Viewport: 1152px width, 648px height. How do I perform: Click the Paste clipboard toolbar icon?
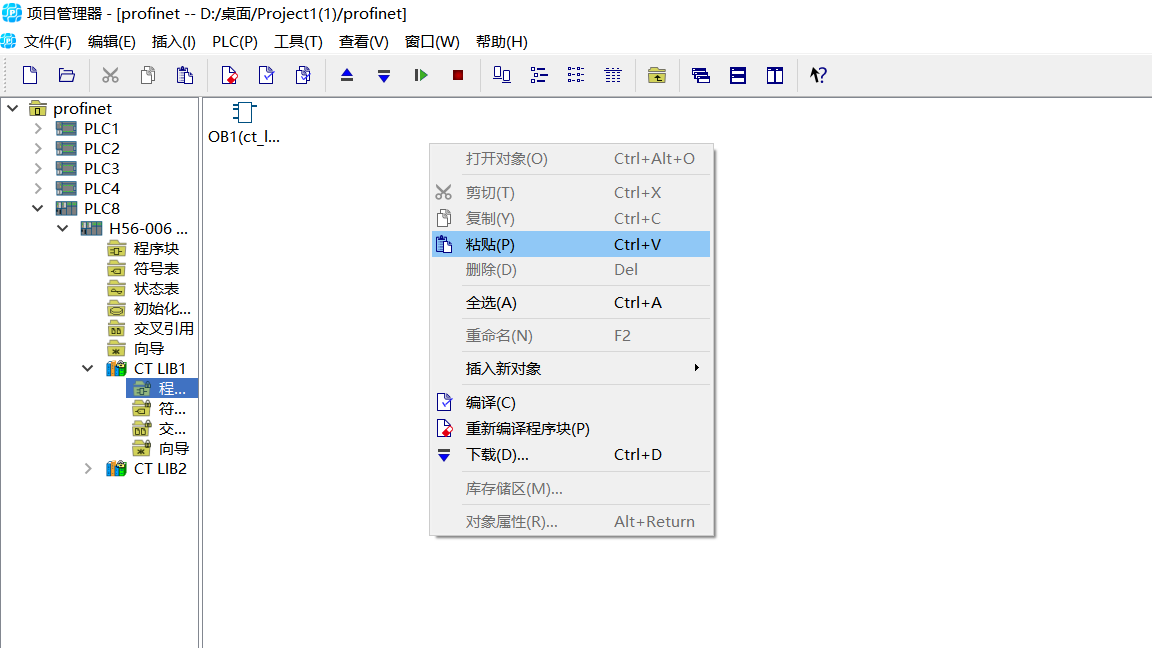click(184, 75)
